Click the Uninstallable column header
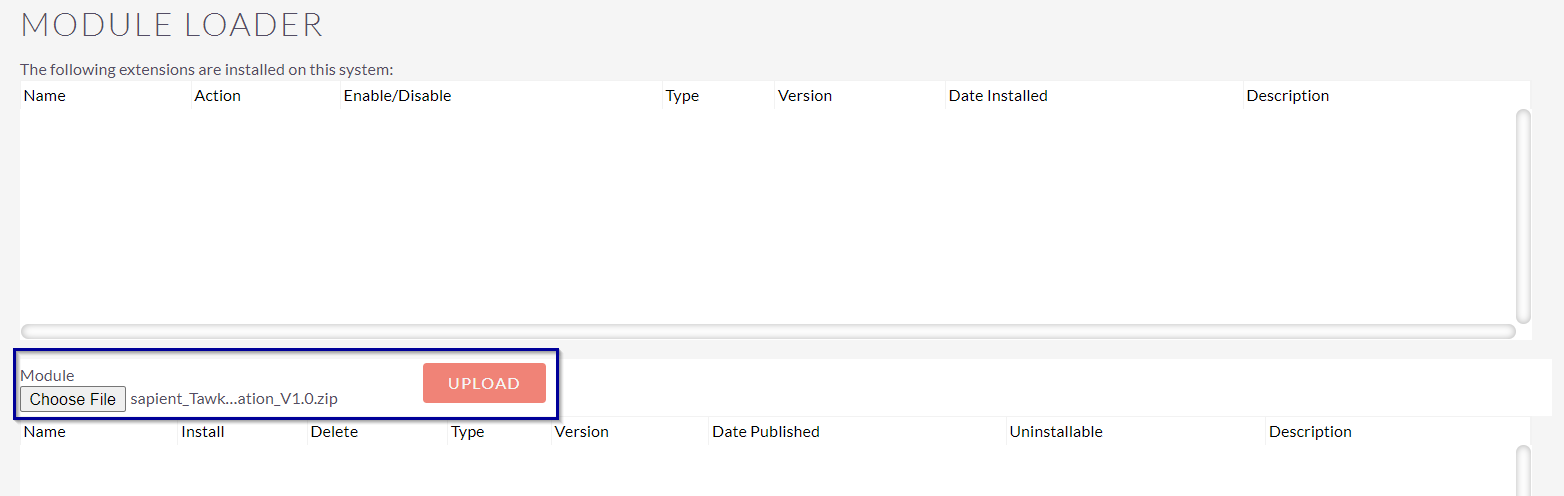 coord(1055,432)
